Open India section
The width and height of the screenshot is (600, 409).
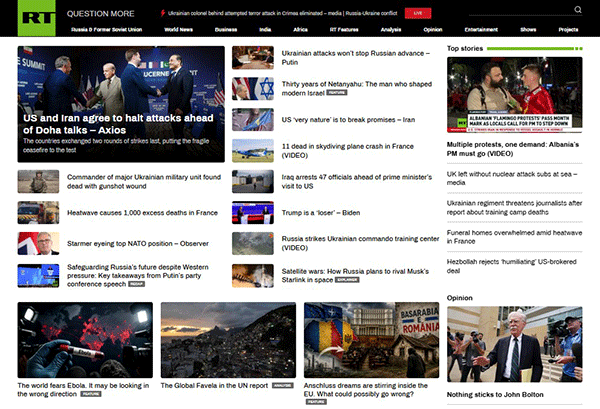[x=265, y=29]
